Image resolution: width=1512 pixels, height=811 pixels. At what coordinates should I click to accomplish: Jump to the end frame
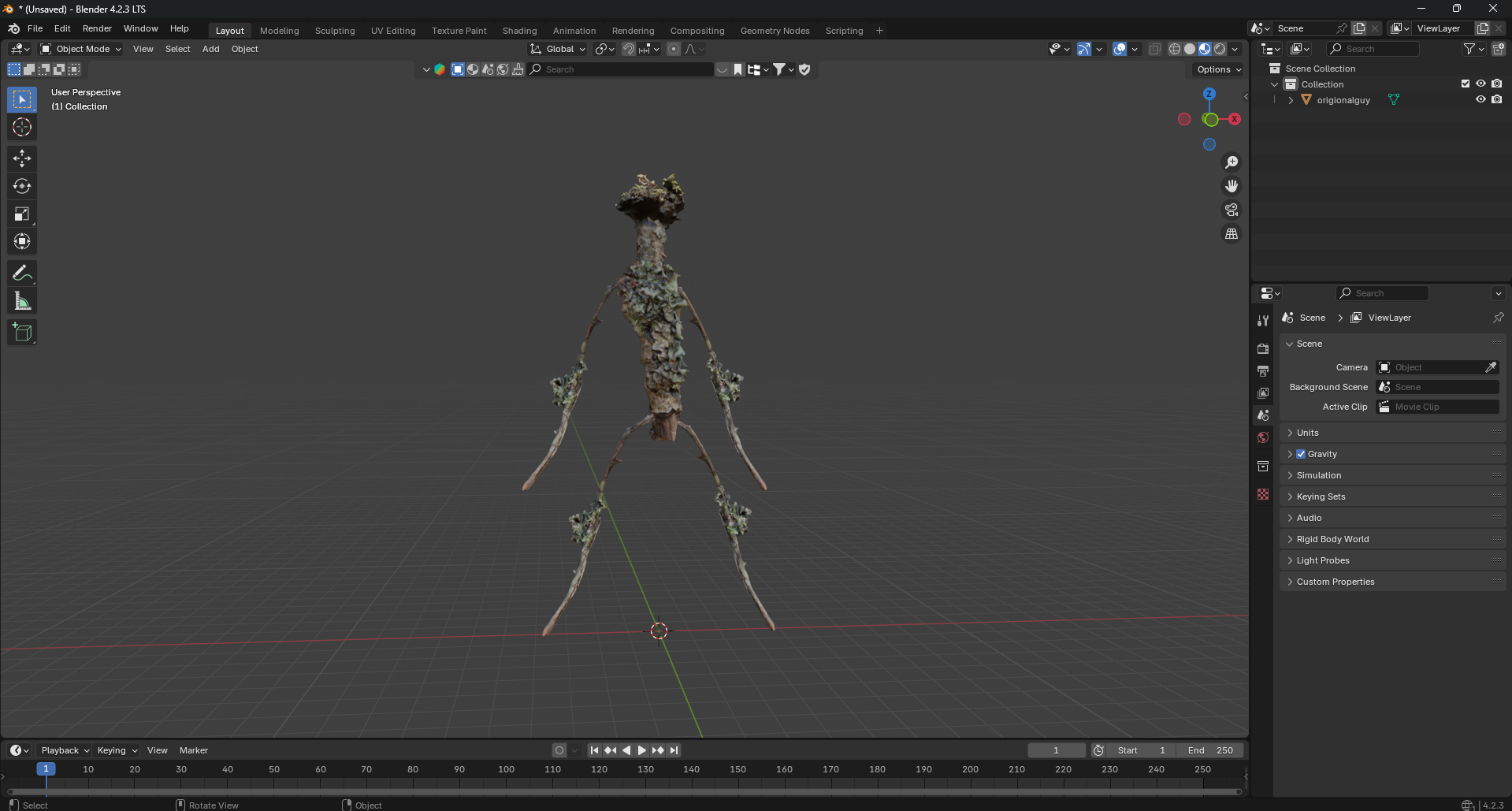click(x=674, y=750)
